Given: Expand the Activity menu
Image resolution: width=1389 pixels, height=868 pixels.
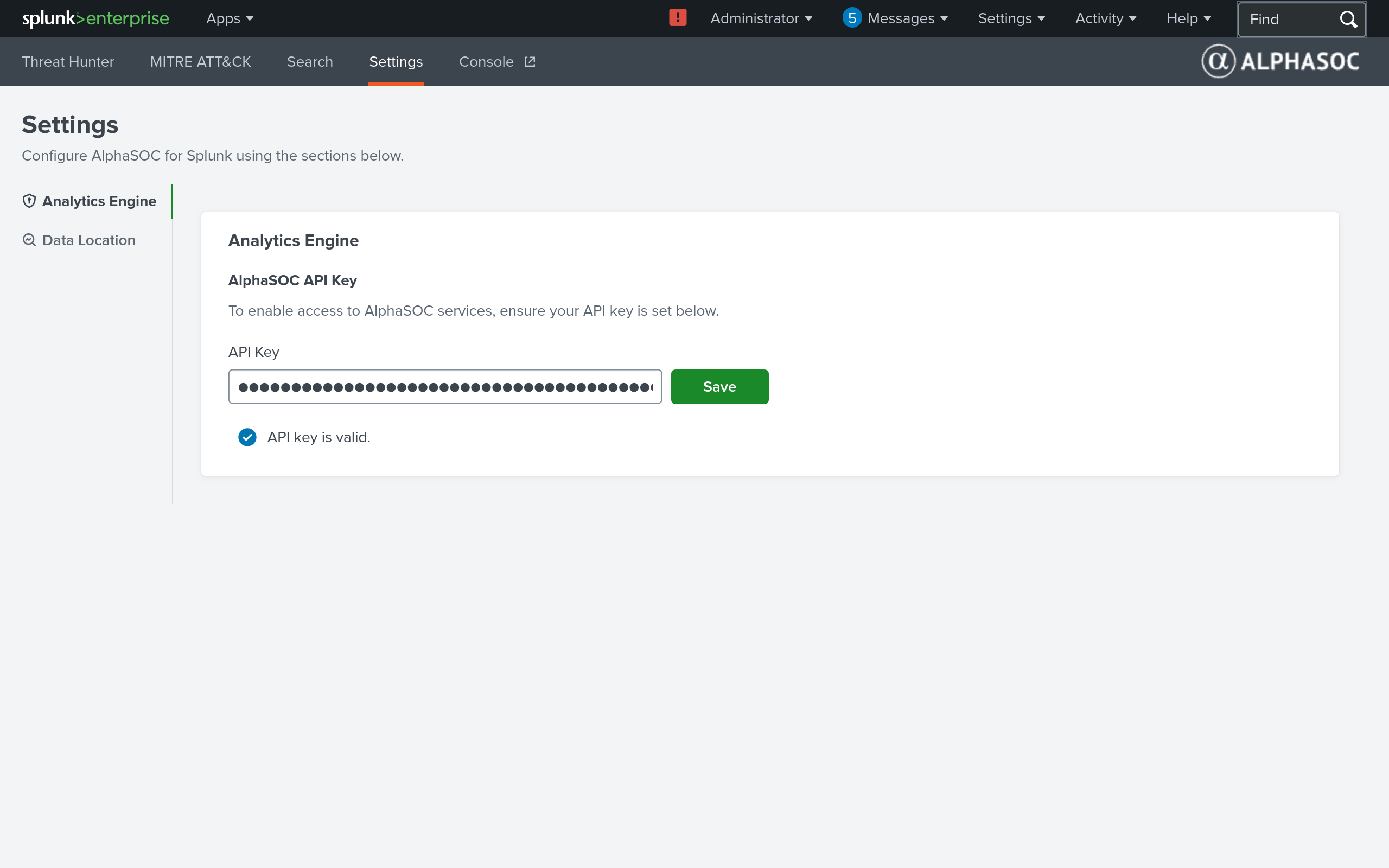Looking at the screenshot, I should pos(1105,18).
